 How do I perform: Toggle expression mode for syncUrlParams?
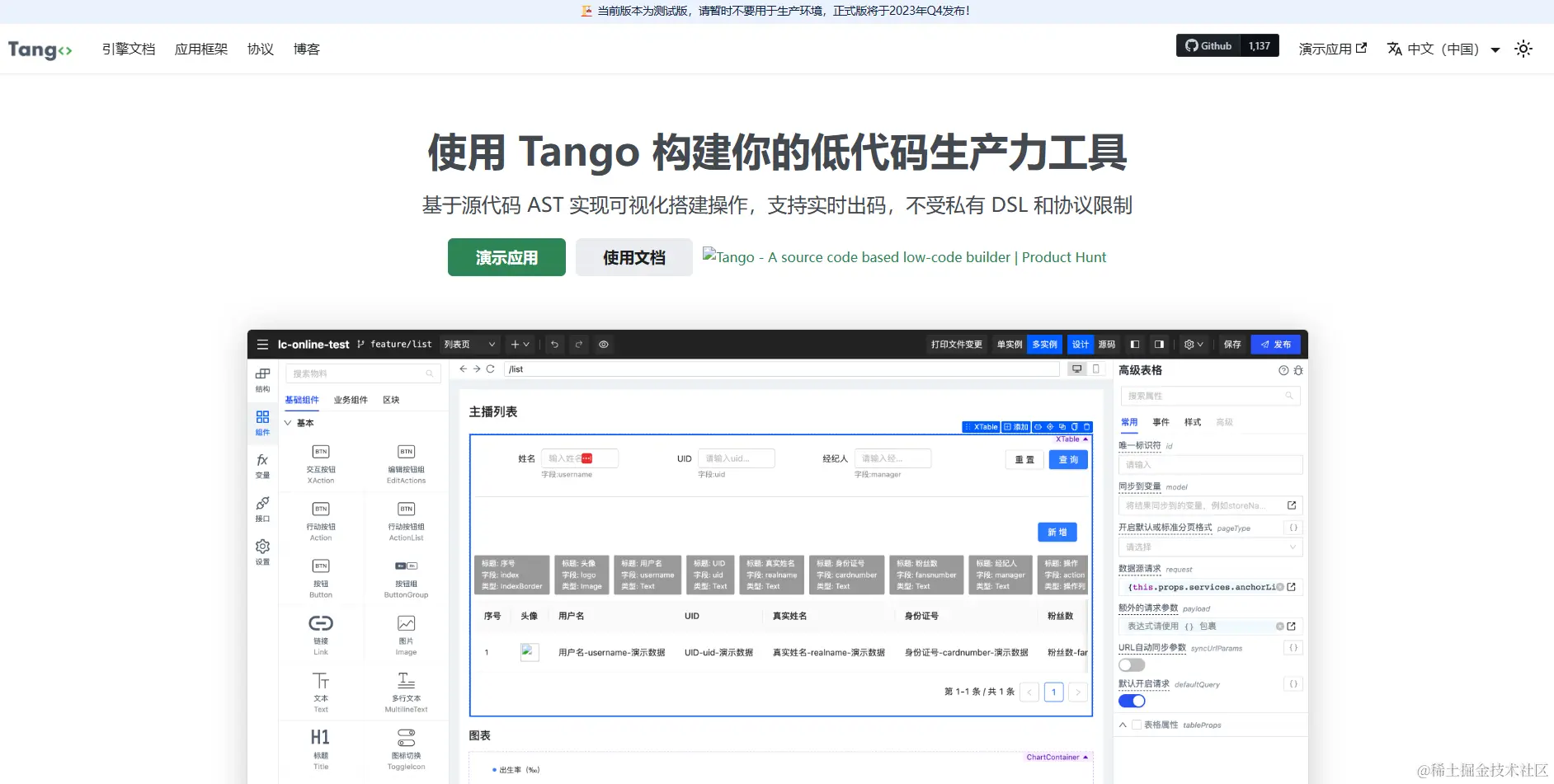coord(1293,648)
